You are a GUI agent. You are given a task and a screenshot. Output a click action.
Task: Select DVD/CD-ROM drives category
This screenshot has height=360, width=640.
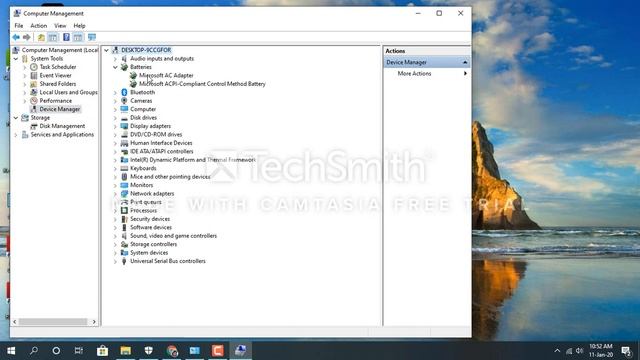[156, 134]
